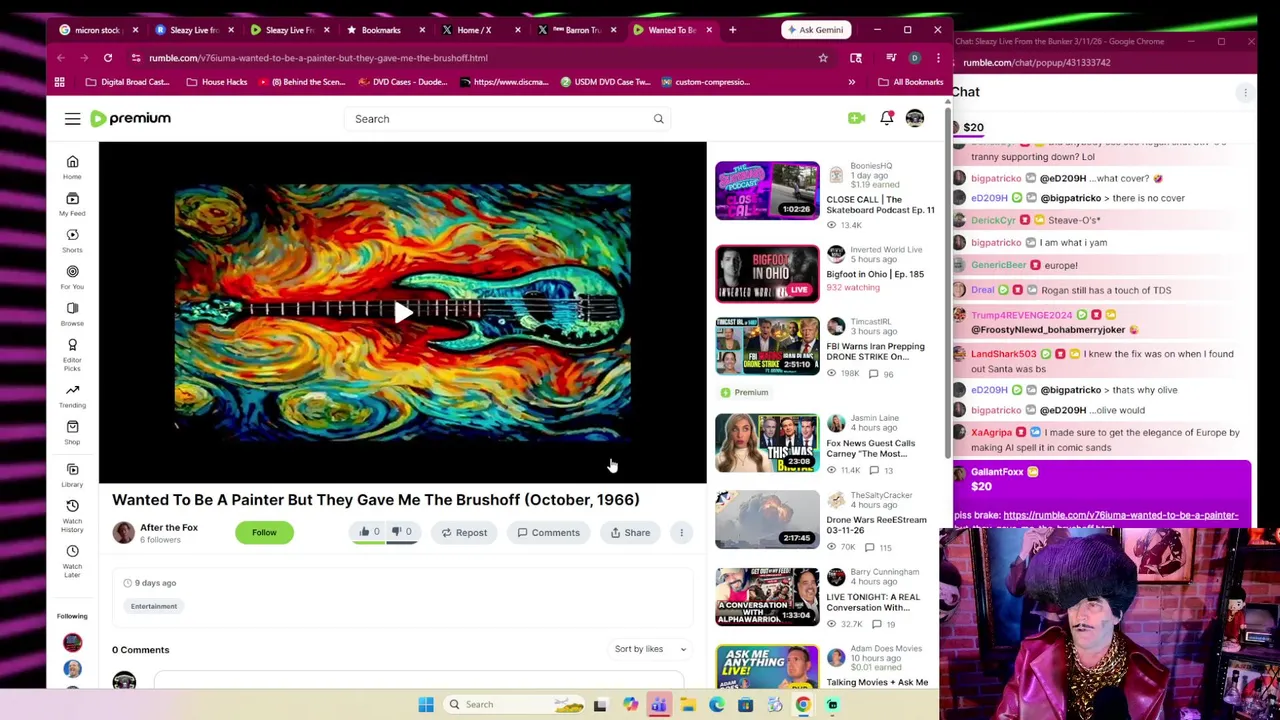Click the browser address bar URL
Screen dimensions: 1280x720
point(318,58)
